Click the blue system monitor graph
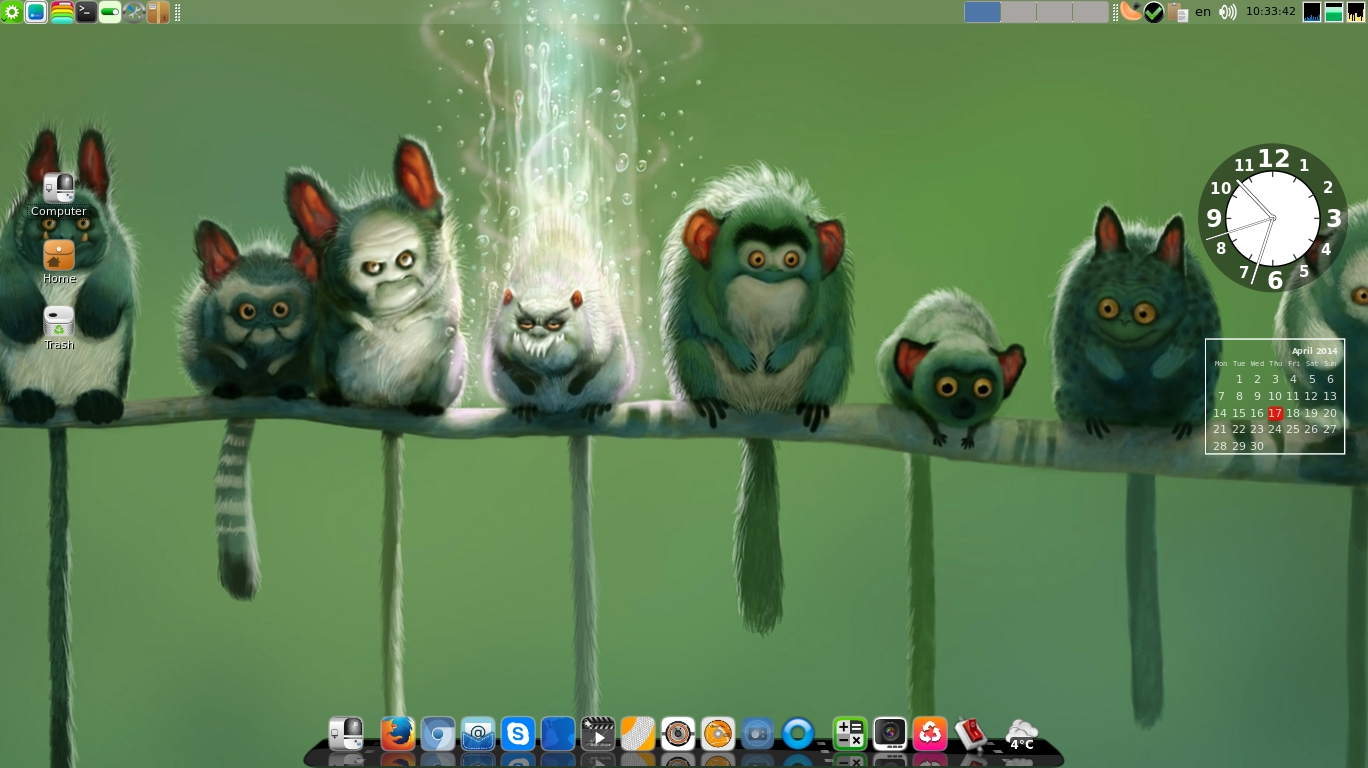 1312,12
